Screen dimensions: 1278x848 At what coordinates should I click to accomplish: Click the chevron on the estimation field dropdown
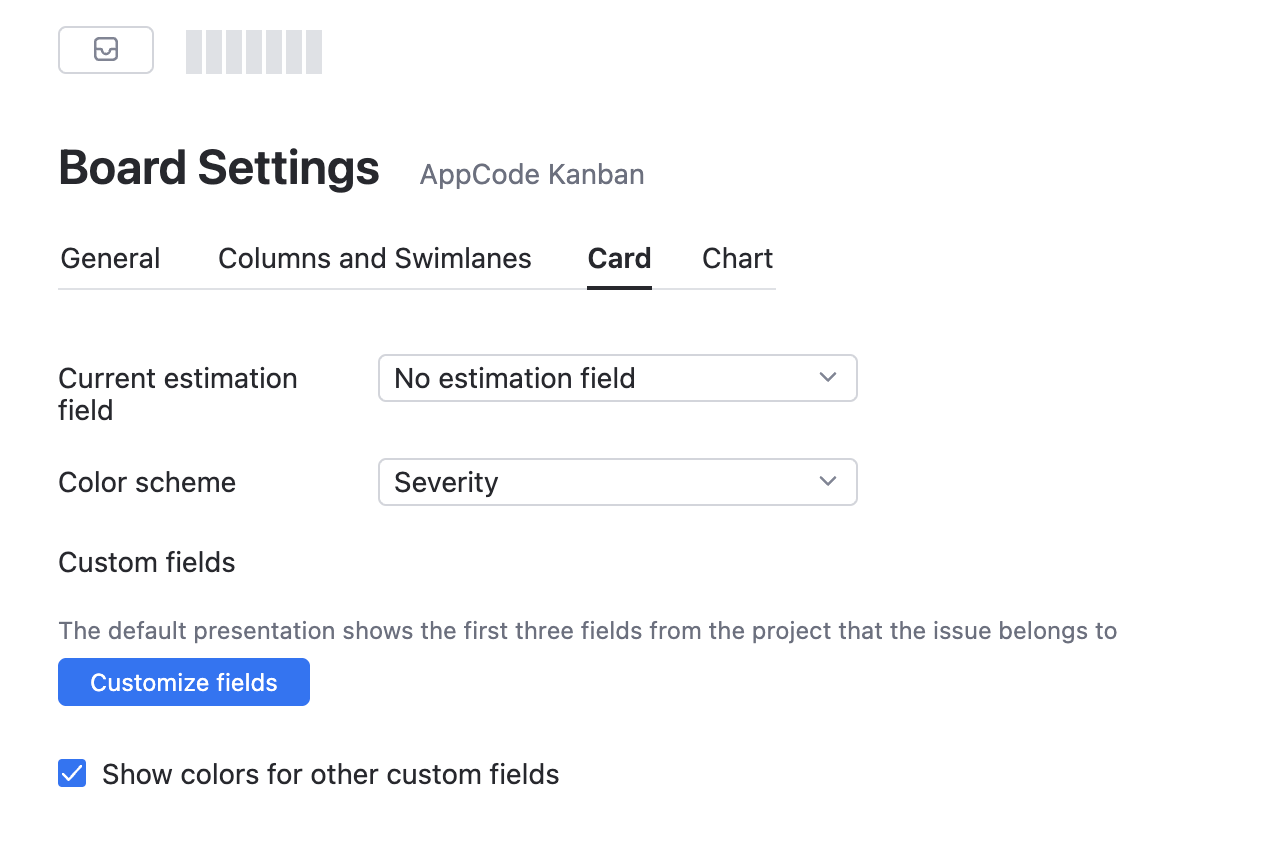[827, 378]
